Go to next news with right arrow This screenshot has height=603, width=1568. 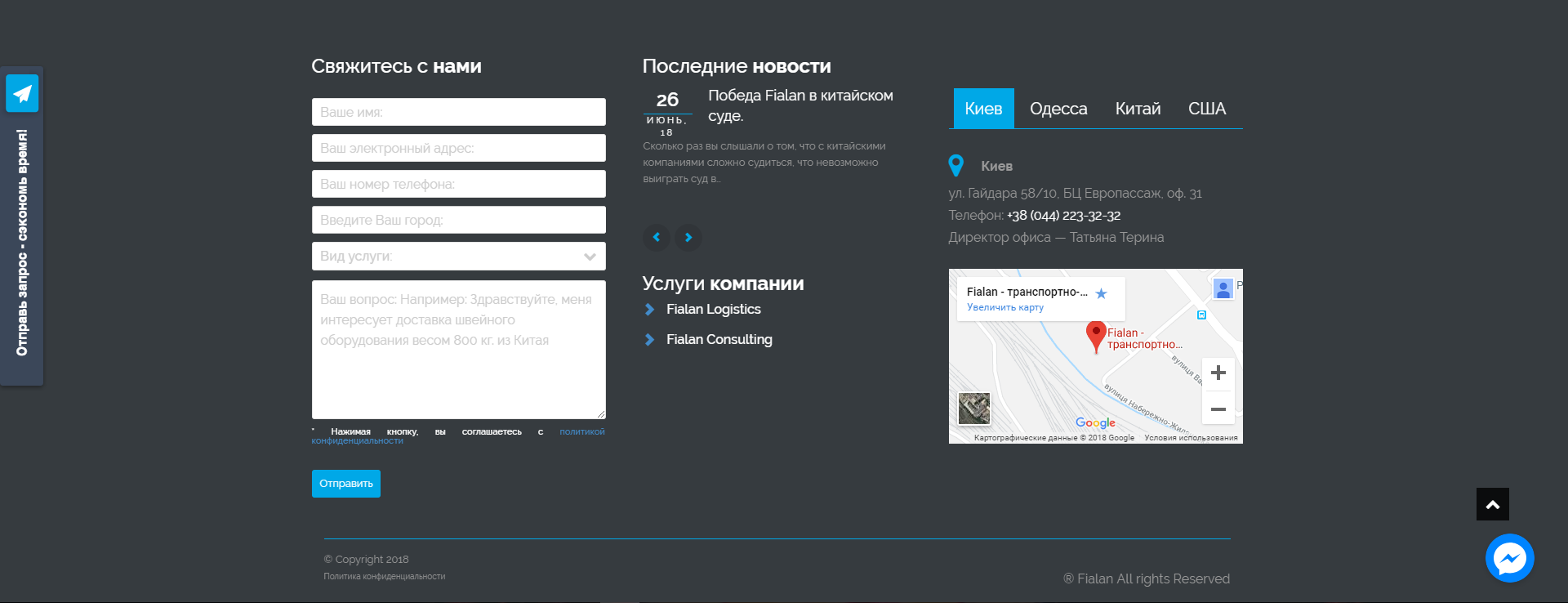click(x=688, y=237)
